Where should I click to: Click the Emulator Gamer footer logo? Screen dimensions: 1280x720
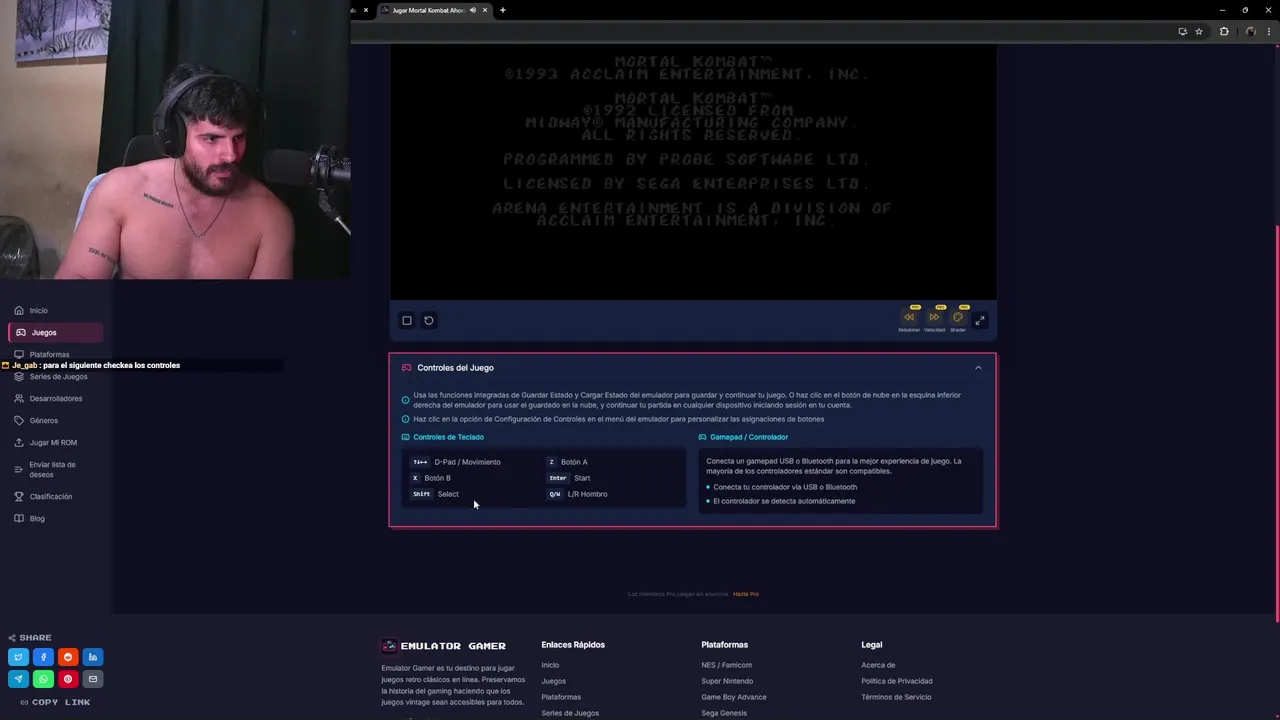(x=444, y=646)
